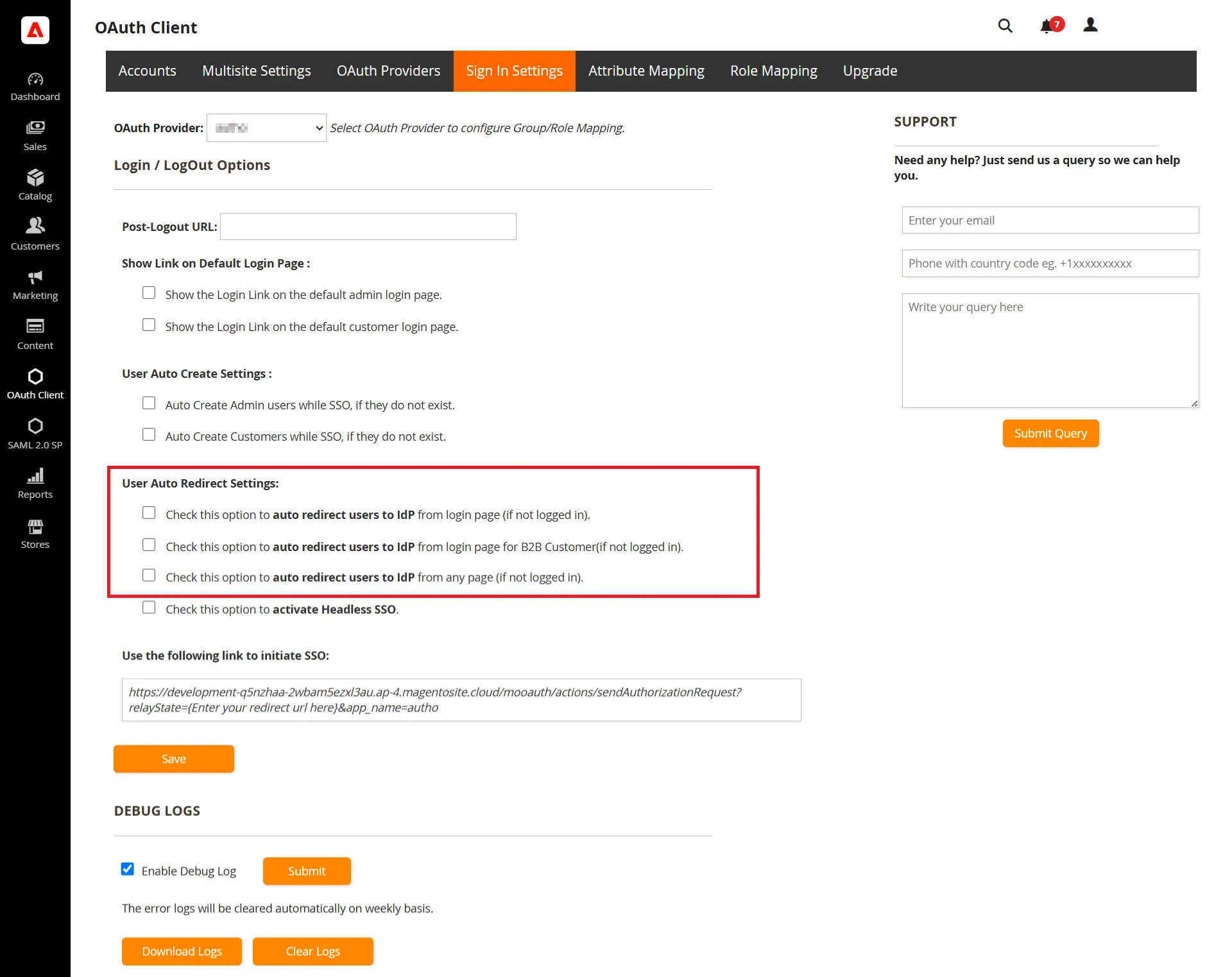1232x977 pixels.
Task: Switch to the Accounts tab
Action: point(148,71)
